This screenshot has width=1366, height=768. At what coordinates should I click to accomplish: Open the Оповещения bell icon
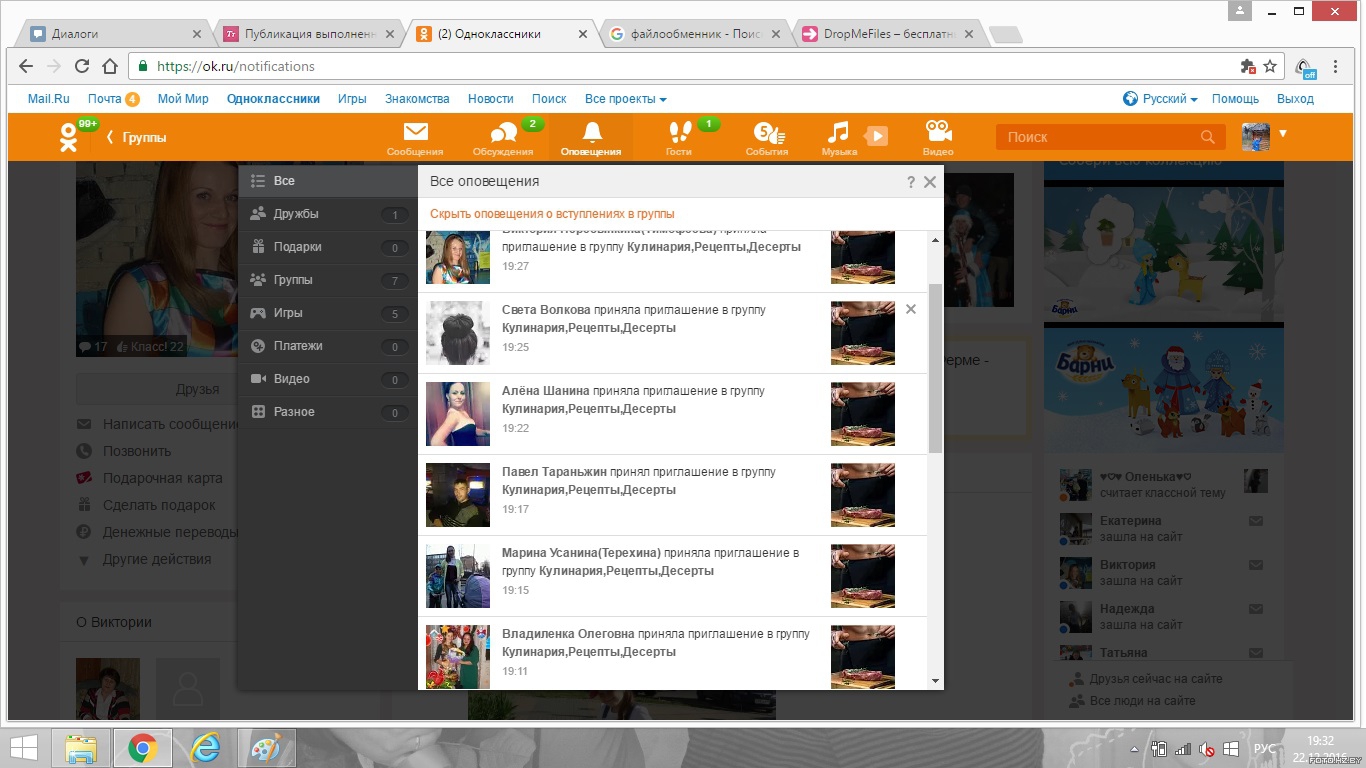(x=592, y=132)
